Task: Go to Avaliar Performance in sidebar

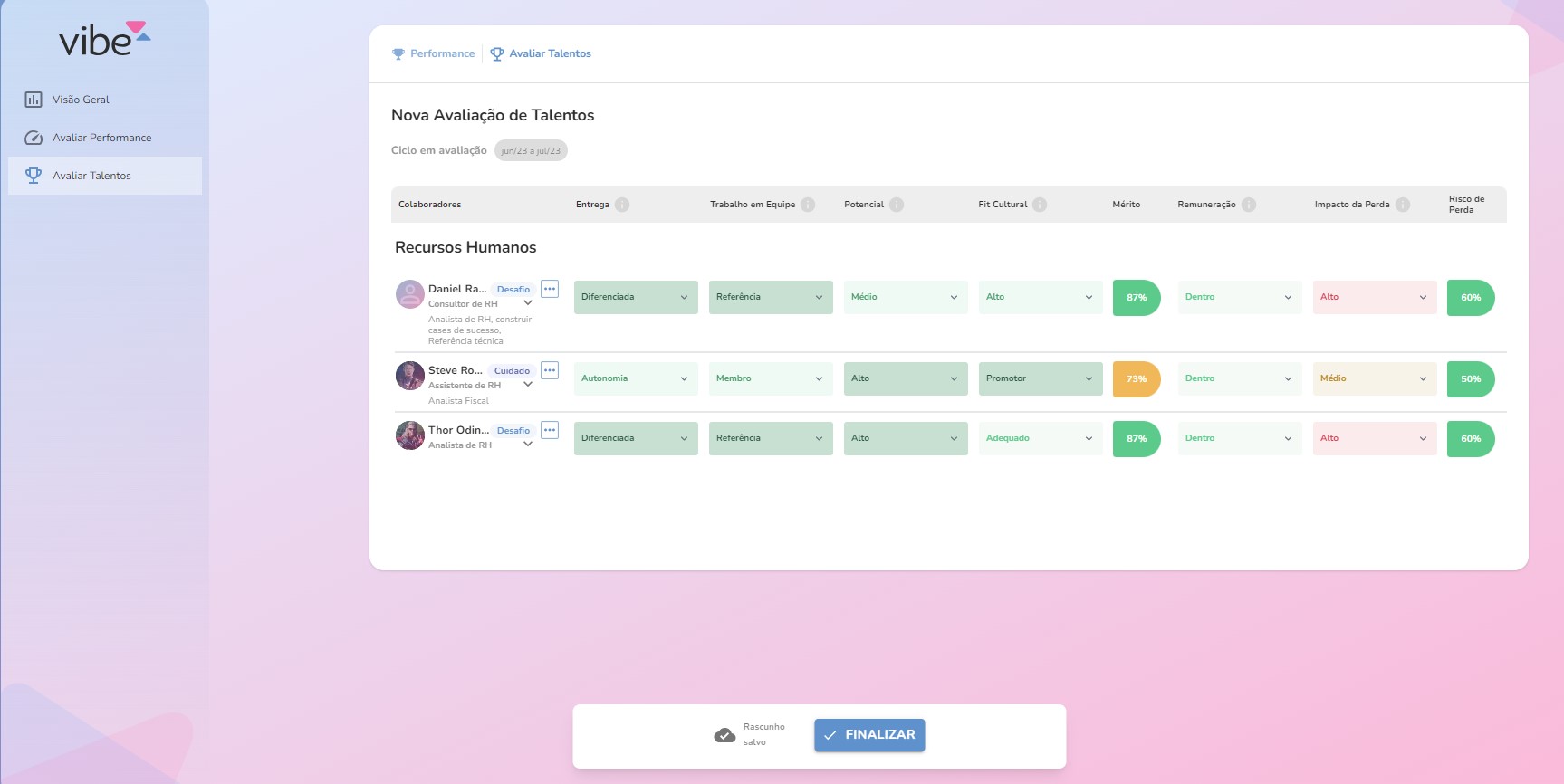Action: [x=101, y=138]
